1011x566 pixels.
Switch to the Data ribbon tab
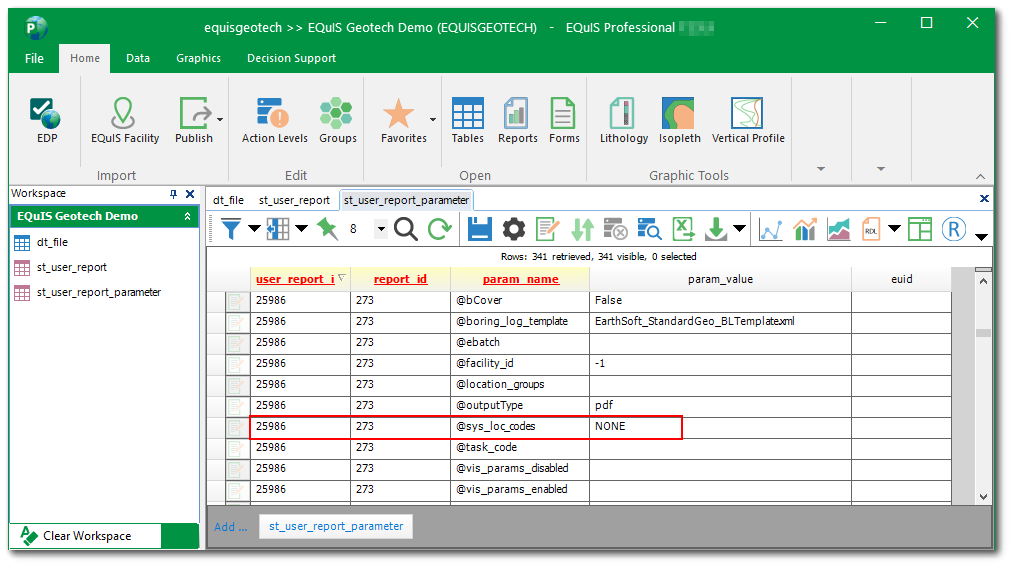click(138, 58)
